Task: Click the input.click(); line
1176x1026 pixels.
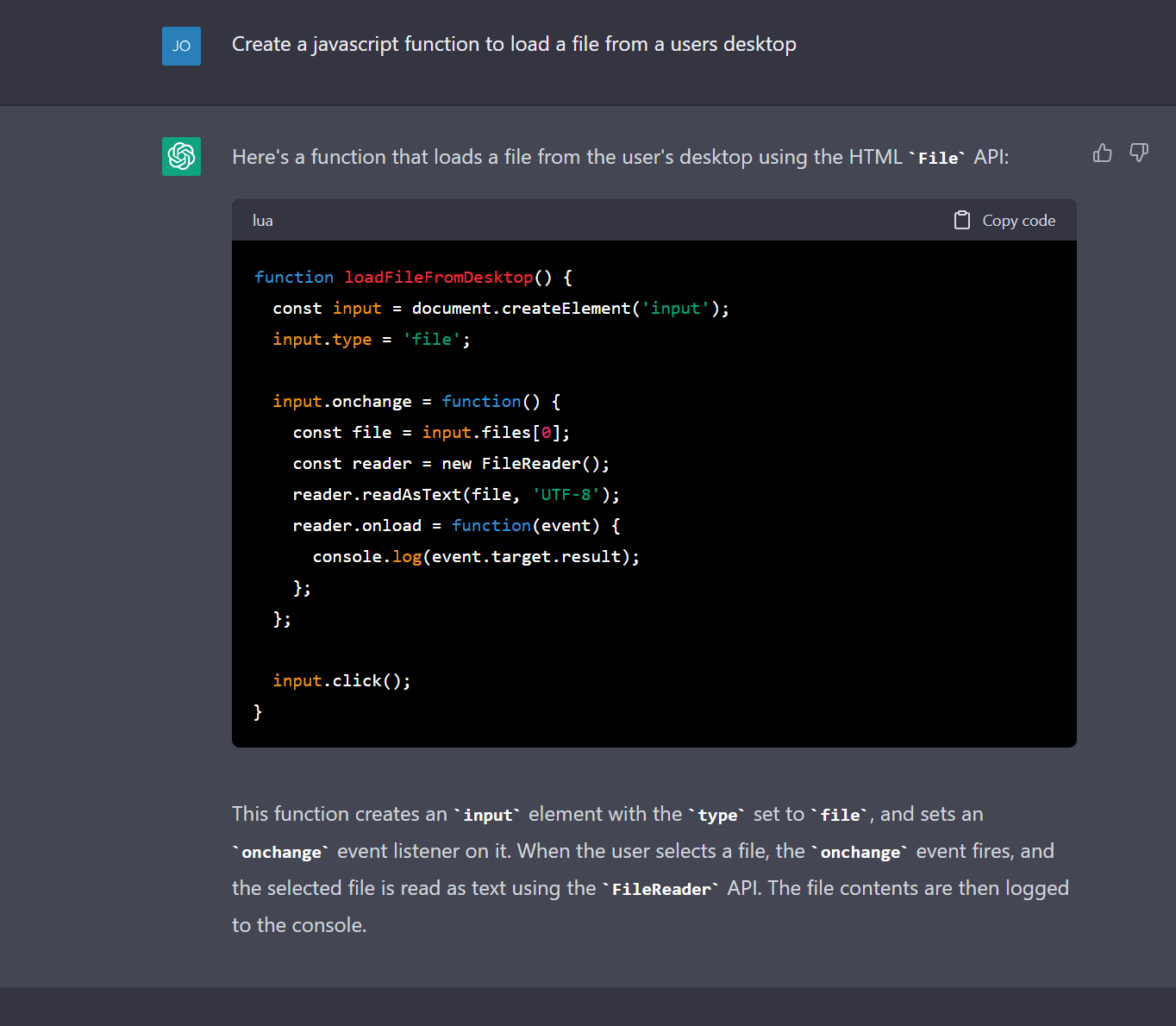Action: click(341, 680)
